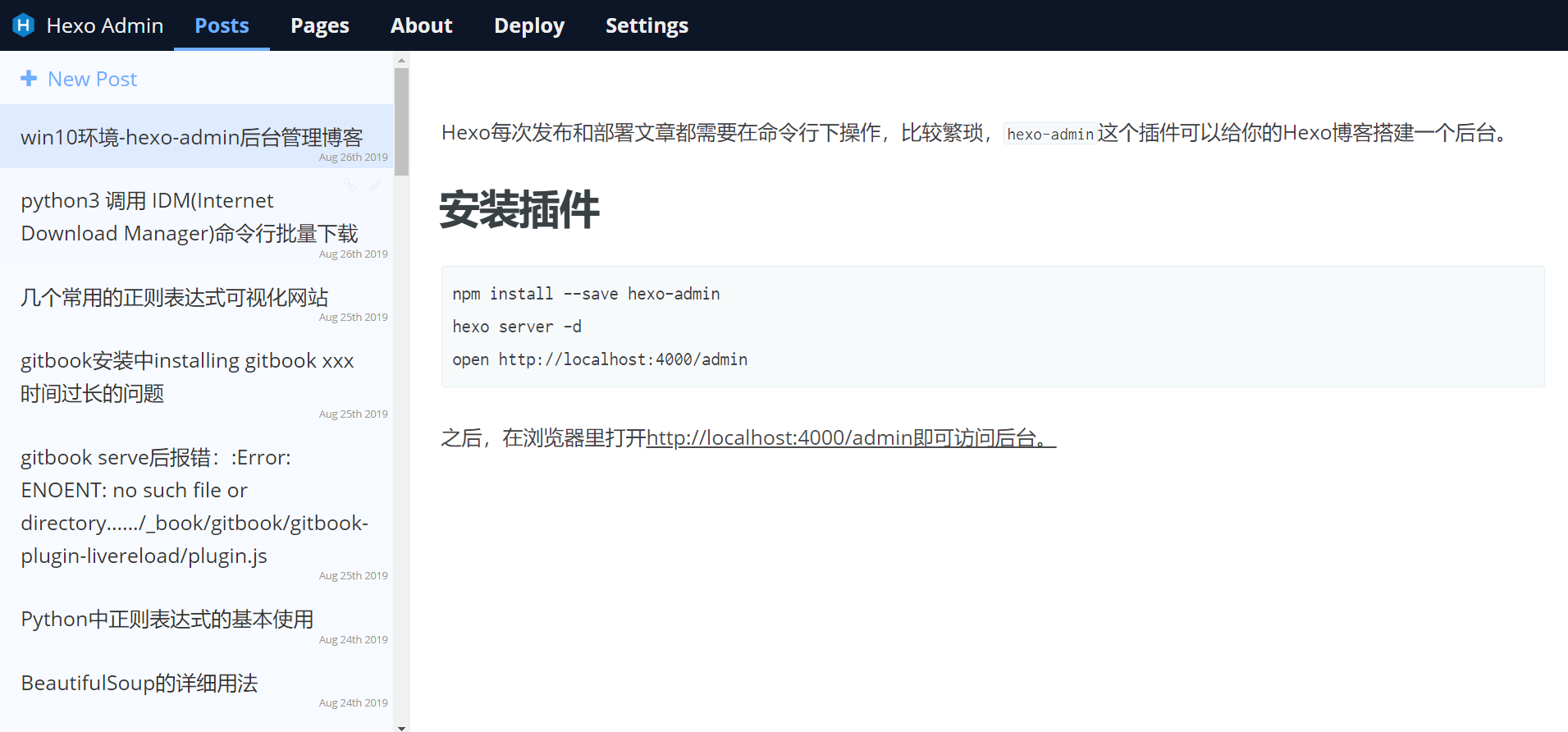Click Aug 26th 2019 date under win10 post
Image resolution: width=1568 pixels, height=732 pixels.
354,158
